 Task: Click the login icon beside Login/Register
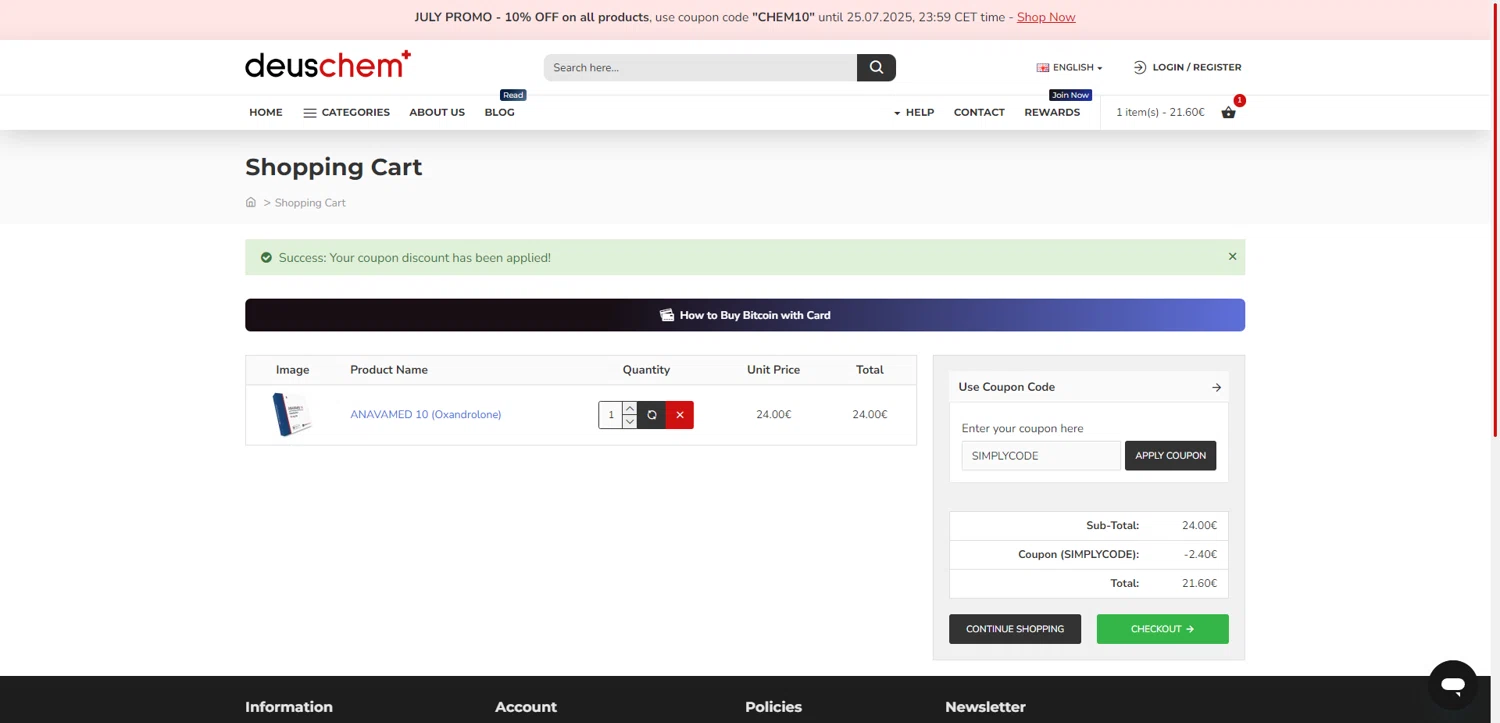(x=1139, y=67)
